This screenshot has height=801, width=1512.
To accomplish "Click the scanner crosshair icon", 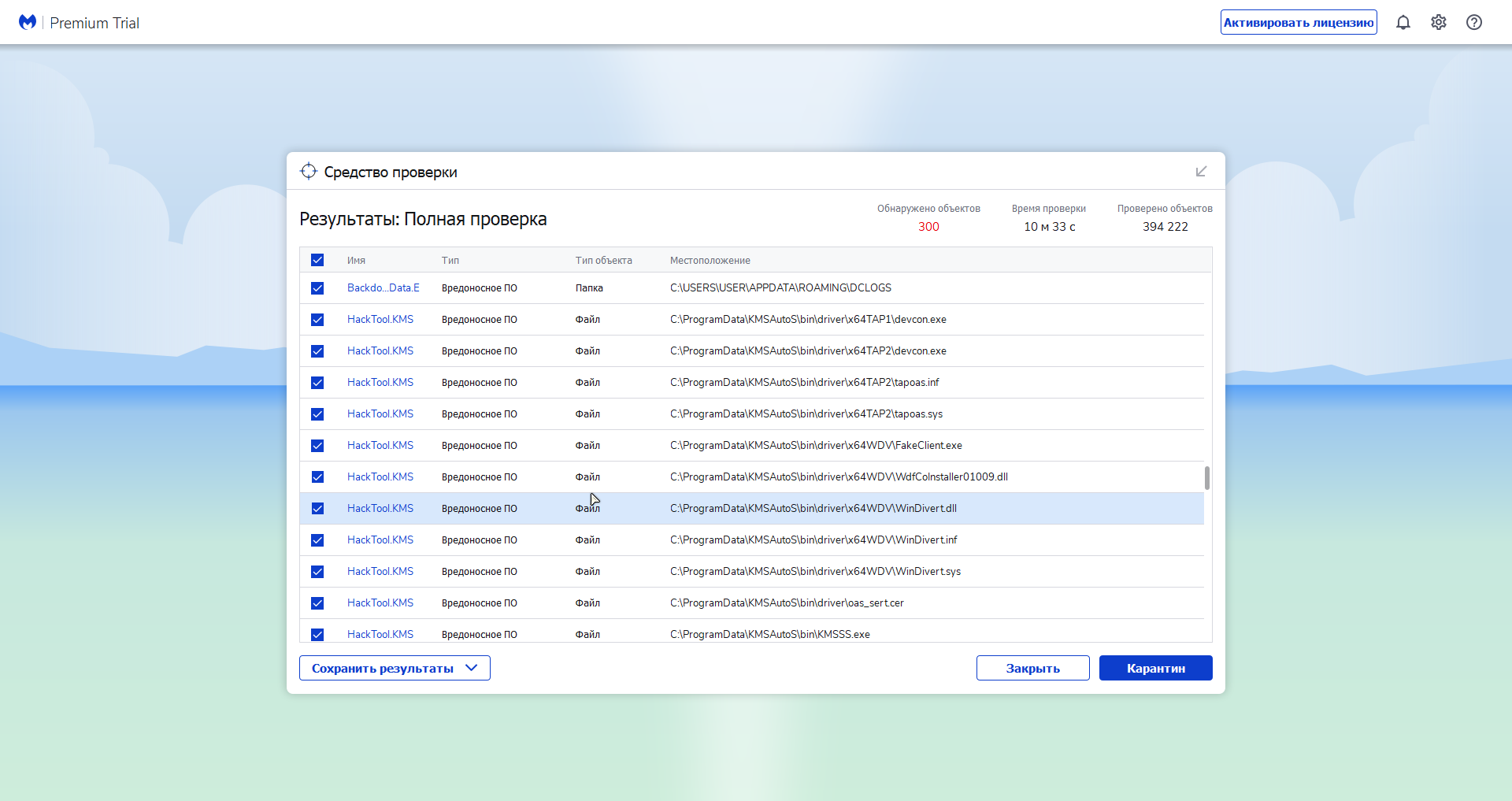I will click(308, 171).
